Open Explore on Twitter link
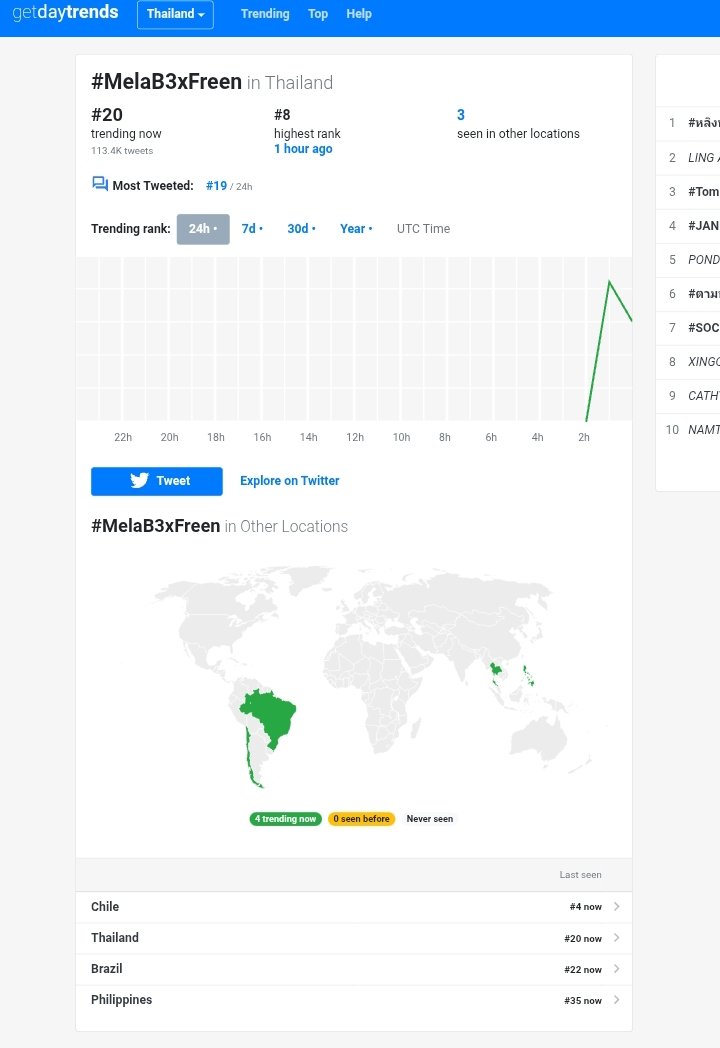 289,481
